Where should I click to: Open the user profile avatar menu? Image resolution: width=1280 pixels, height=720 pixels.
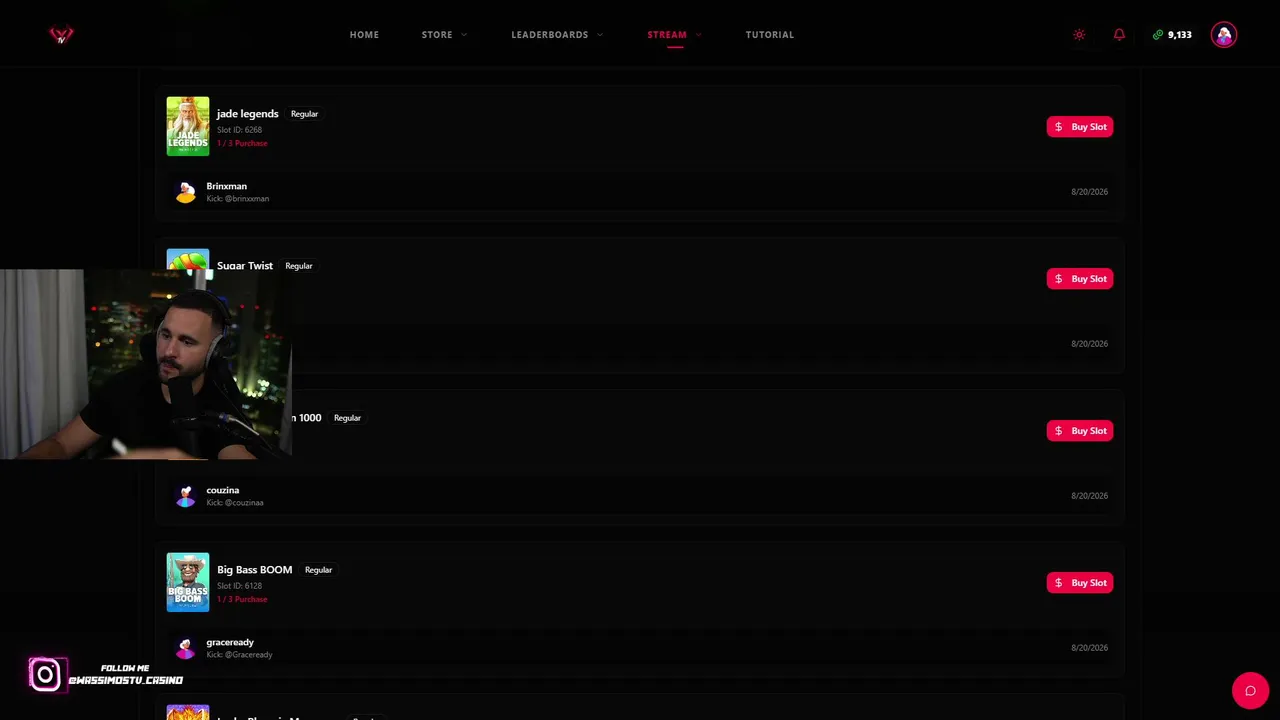pyautogui.click(x=1223, y=35)
